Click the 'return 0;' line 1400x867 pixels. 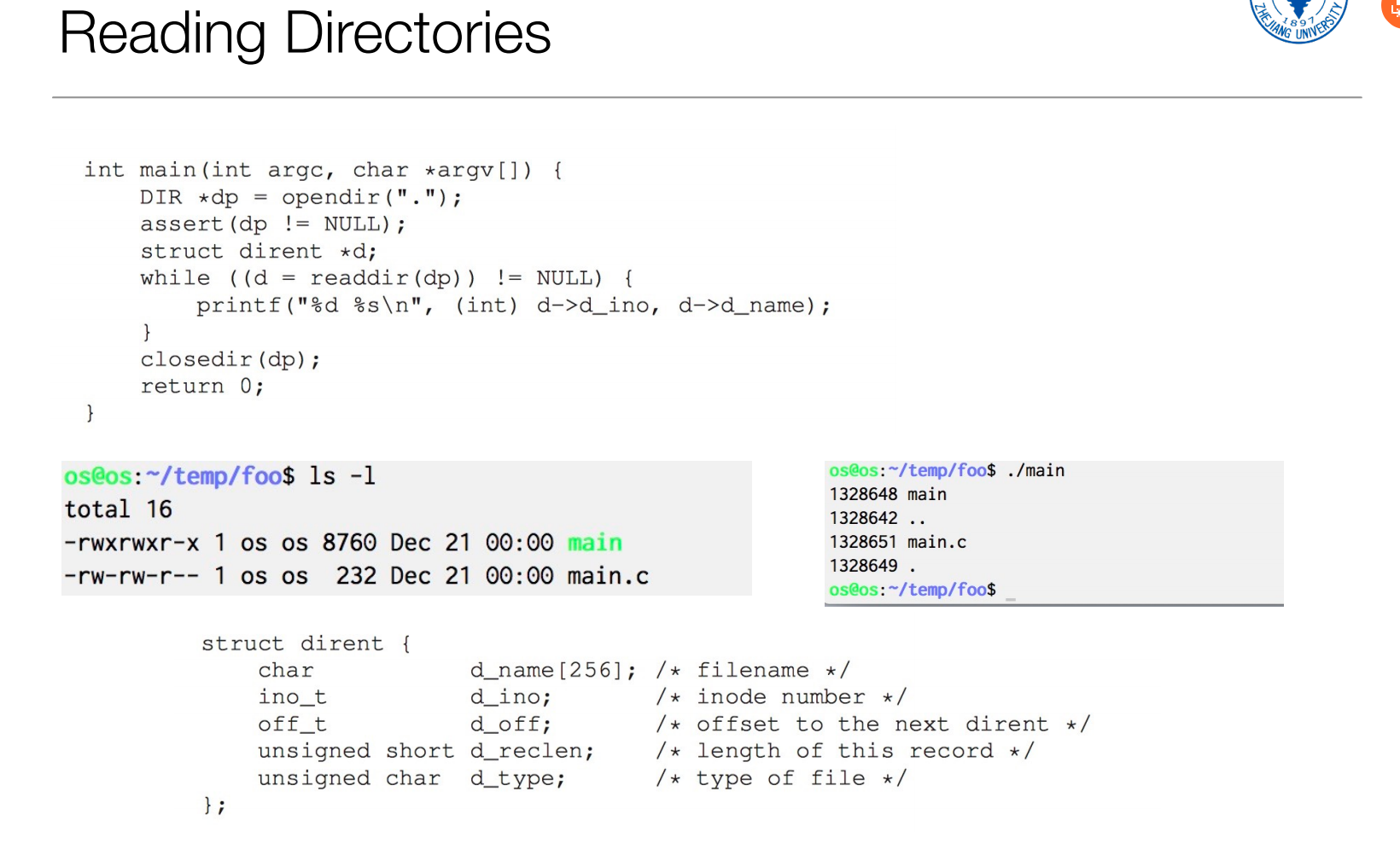[x=202, y=387]
